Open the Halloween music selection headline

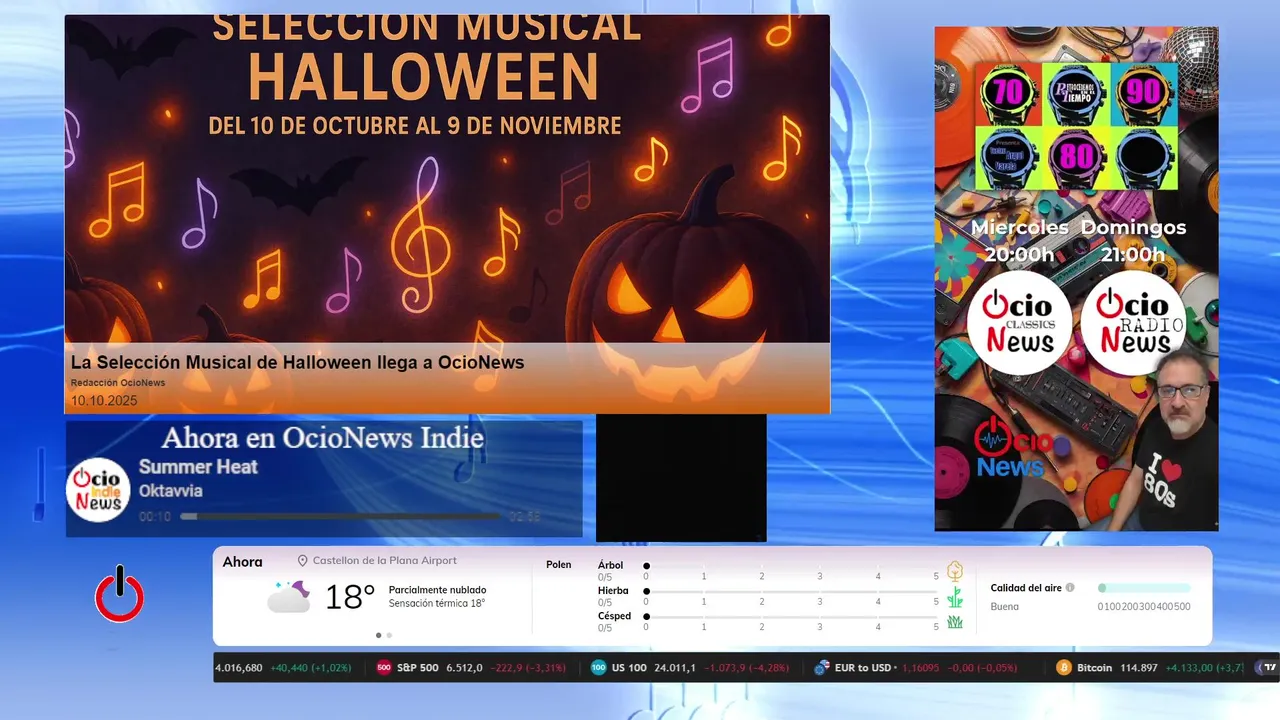[297, 362]
